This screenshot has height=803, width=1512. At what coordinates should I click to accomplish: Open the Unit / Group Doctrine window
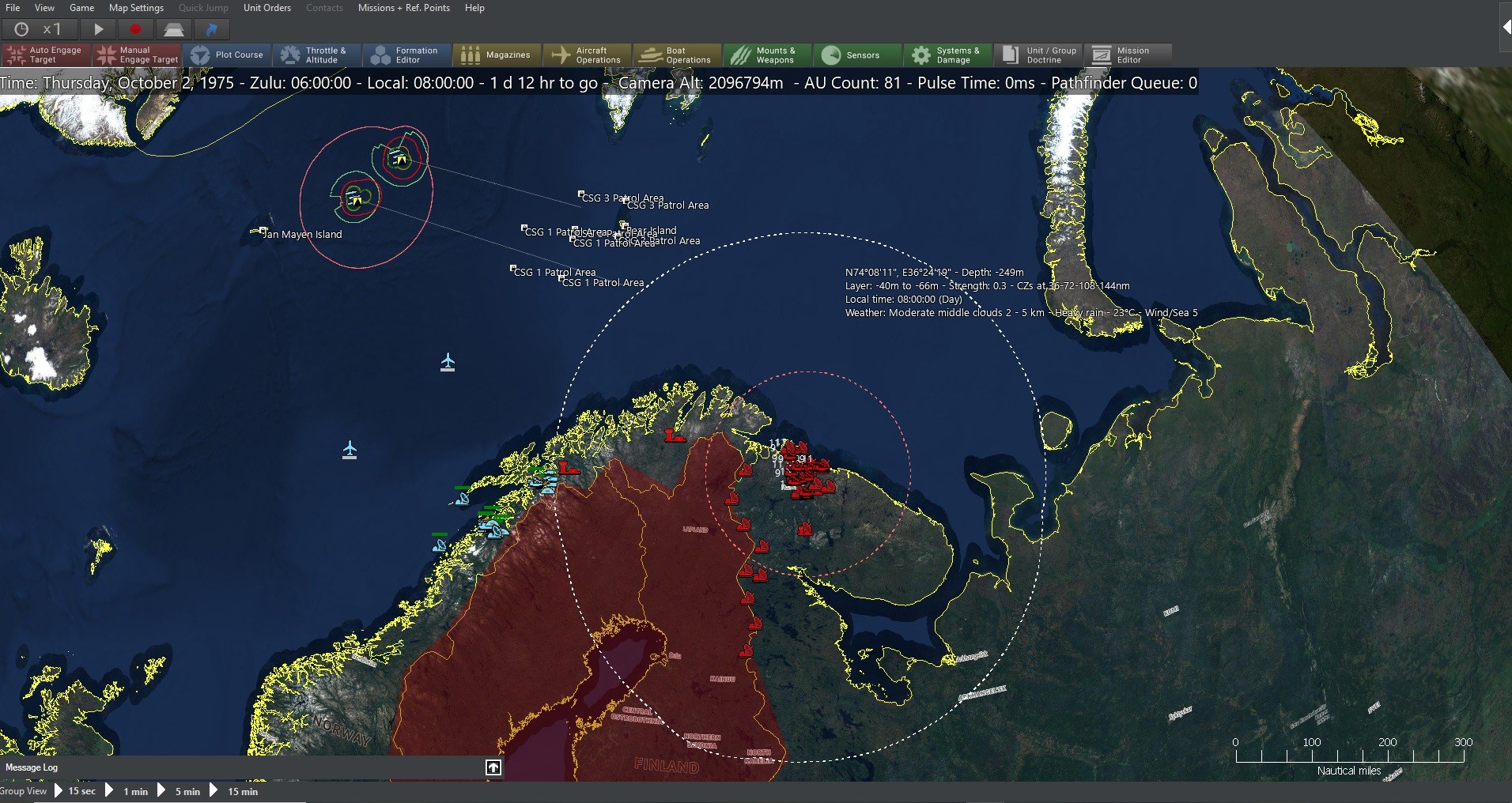[1037, 55]
